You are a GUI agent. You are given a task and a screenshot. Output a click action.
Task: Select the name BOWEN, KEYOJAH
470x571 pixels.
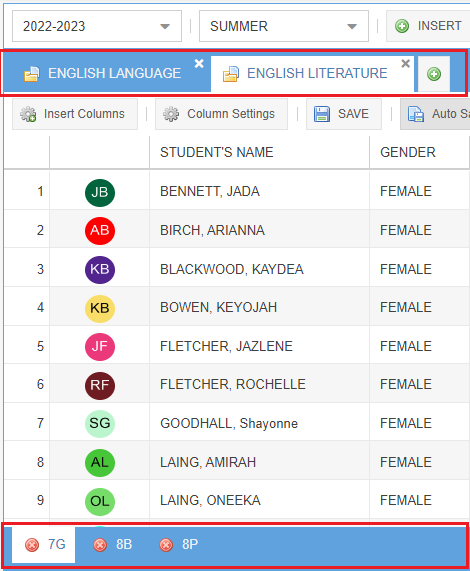coord(218,308)
